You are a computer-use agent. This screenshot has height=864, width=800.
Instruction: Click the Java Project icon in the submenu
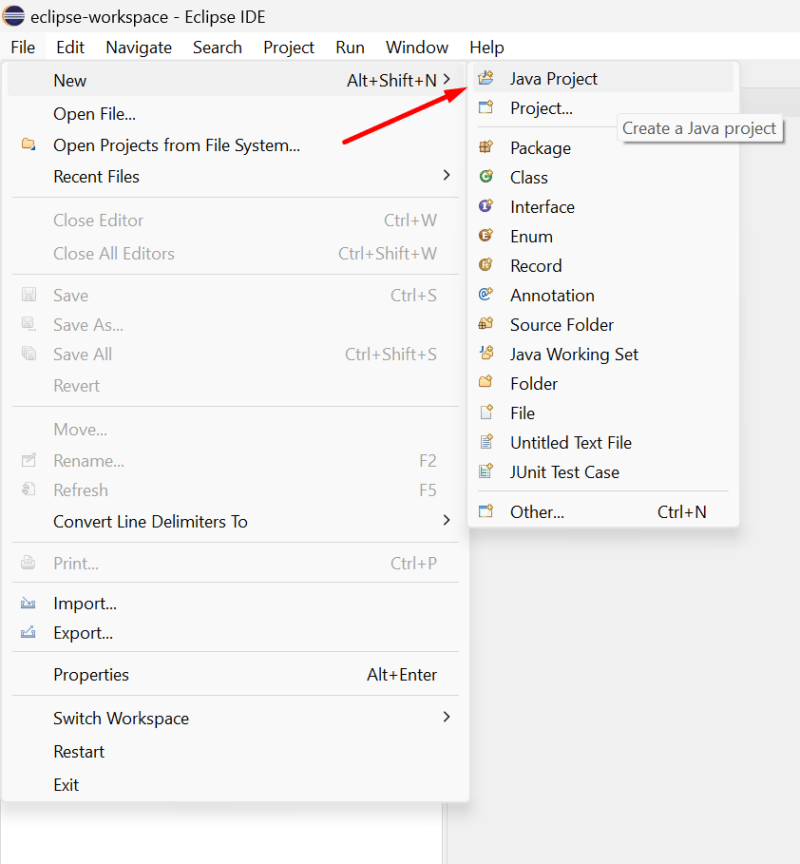coord(486,78)
